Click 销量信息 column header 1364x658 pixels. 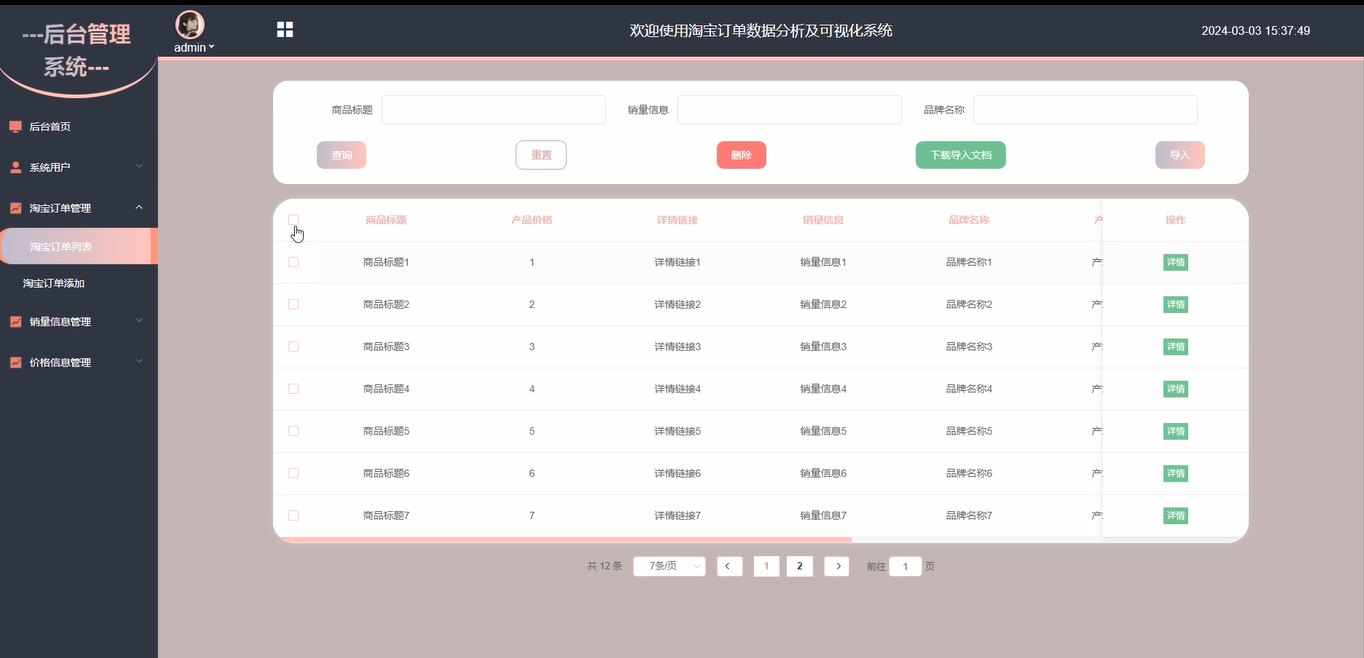pyautogui.click(x=823, y=220)
